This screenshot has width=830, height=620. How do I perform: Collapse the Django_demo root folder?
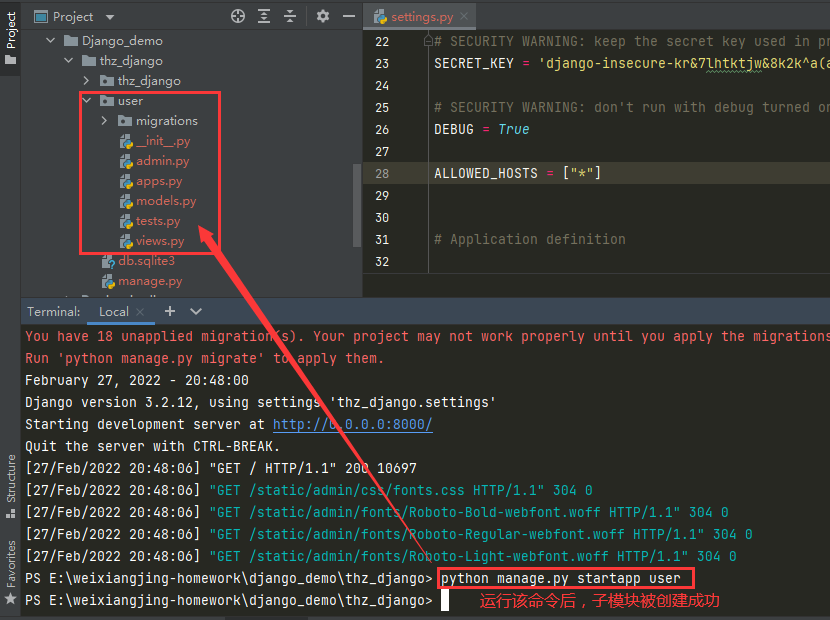point(51,40)
